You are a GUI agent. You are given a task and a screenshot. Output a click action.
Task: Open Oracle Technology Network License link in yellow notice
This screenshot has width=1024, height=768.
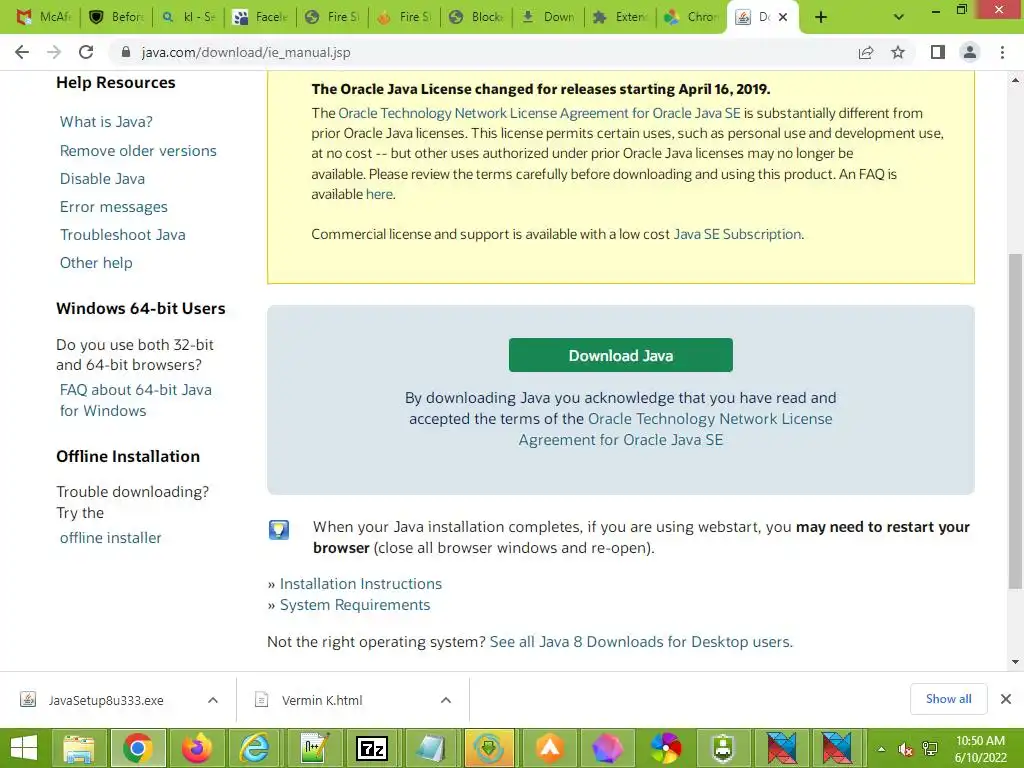coord(539,113)
